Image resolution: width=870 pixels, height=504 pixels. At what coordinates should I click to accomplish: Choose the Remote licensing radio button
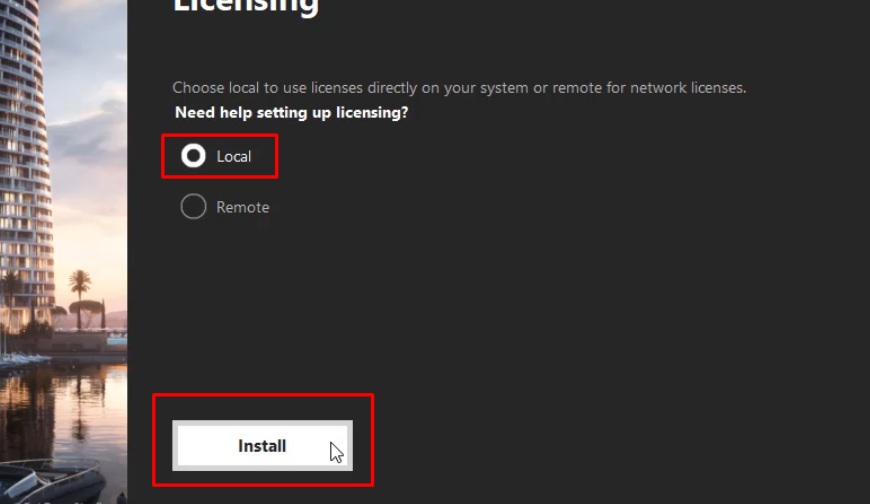(193, 207)
